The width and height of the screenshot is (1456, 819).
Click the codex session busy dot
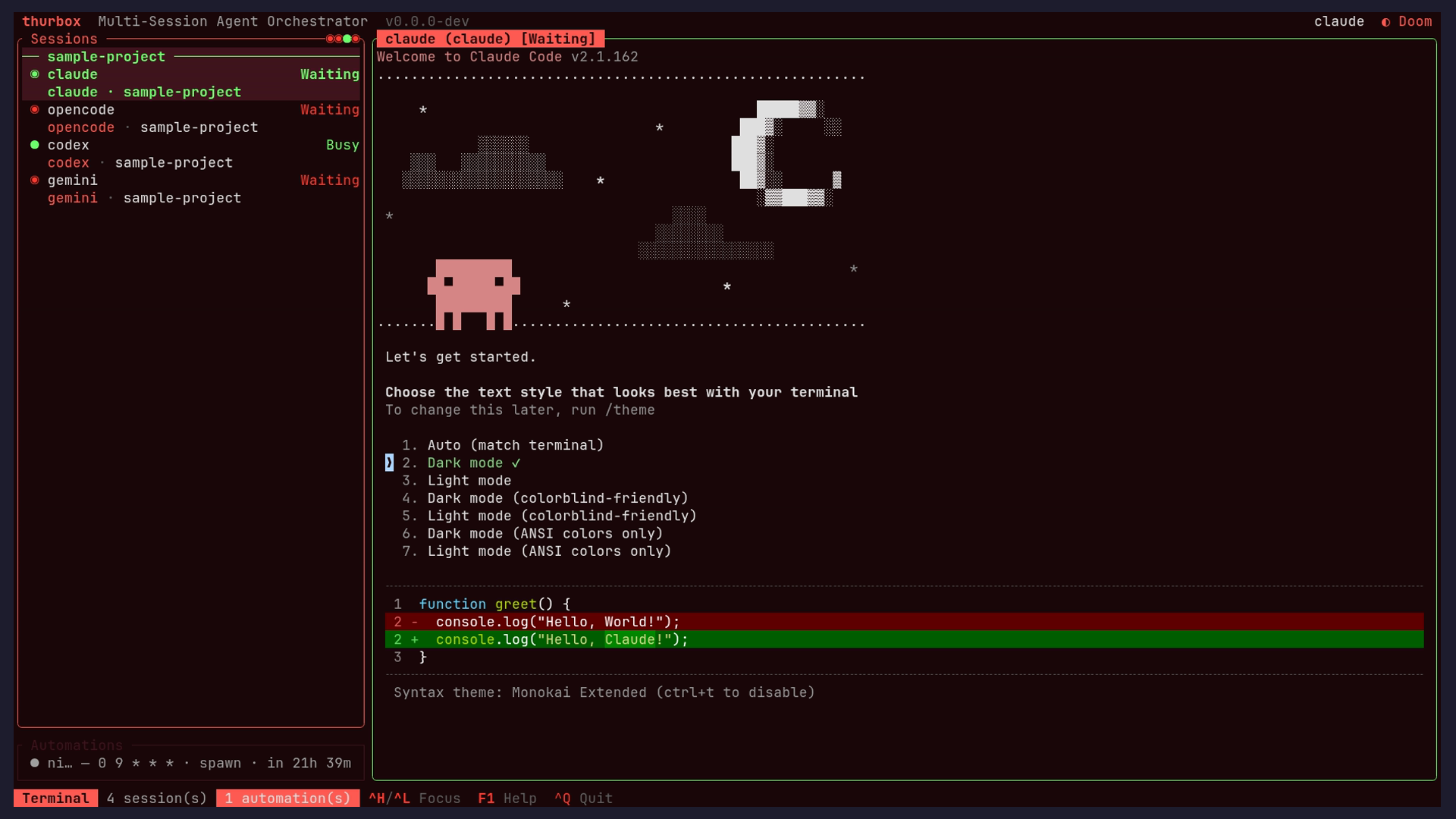tap(34, 145)
